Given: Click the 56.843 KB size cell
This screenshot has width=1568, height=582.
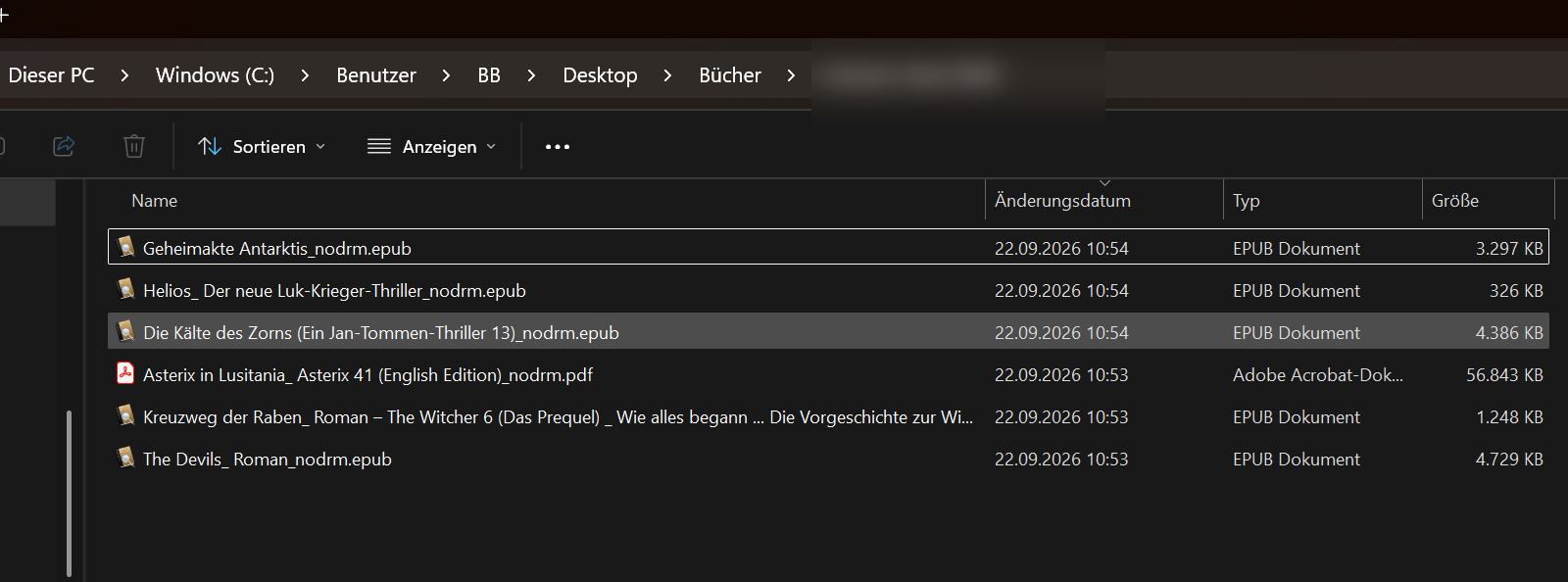Looking at the screenshot, I should [1504, 375].
